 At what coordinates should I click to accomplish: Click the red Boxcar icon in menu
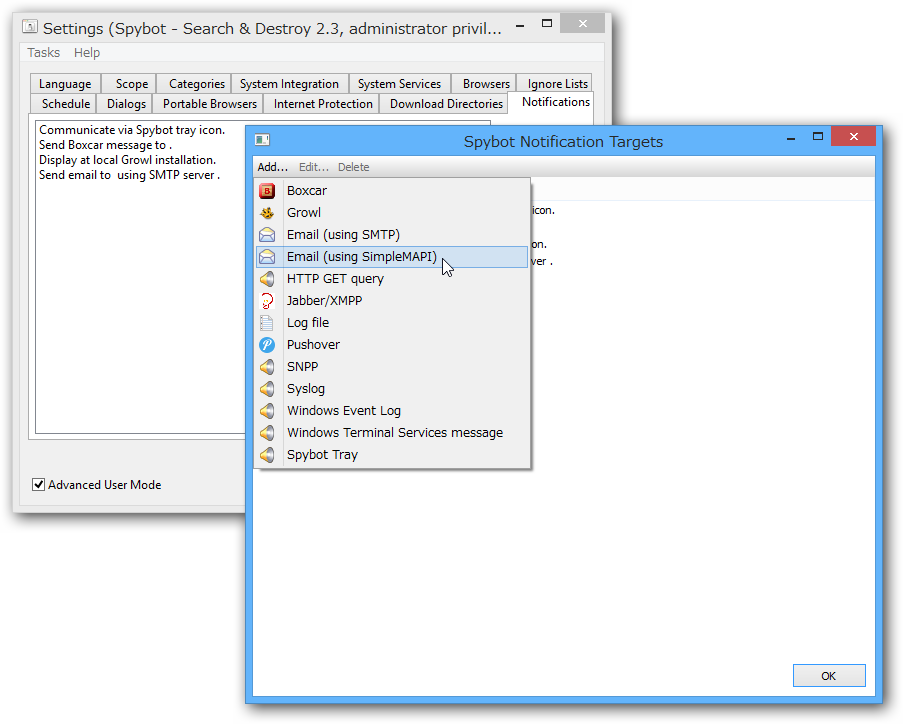[x=267, y=191]
